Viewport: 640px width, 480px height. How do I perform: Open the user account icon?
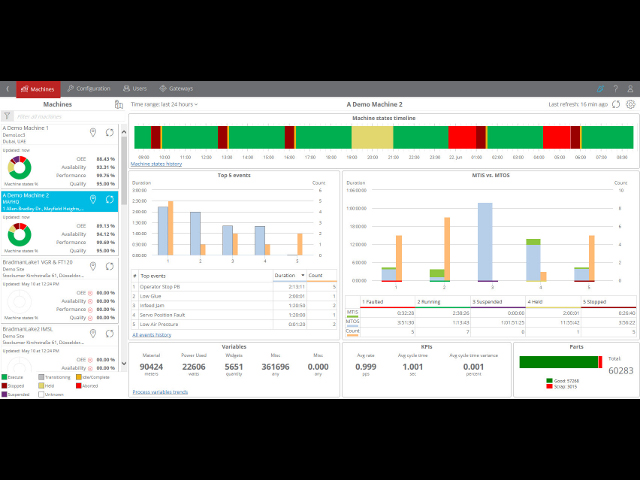click(x=628, y=89)
